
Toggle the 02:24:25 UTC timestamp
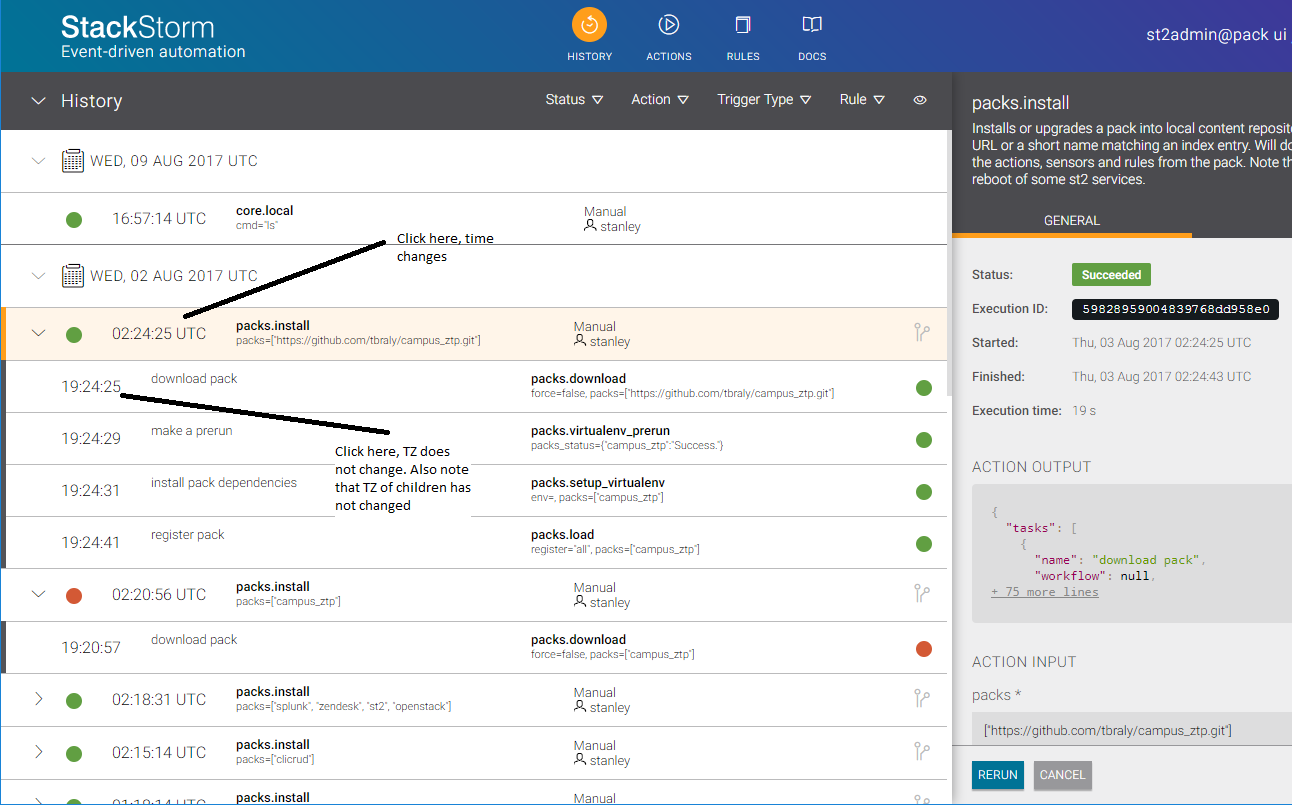pyautogui.click(x=159, y=334)
